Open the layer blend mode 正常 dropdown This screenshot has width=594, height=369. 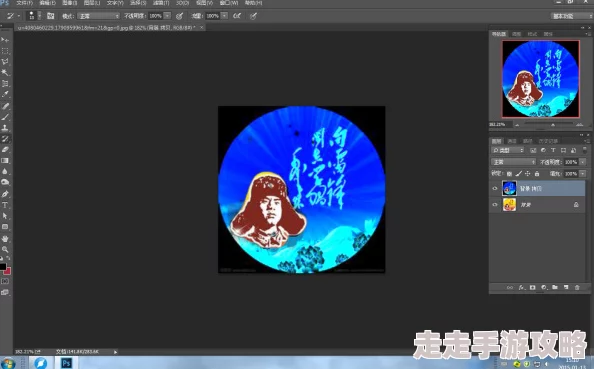click(x=513, y=162)
